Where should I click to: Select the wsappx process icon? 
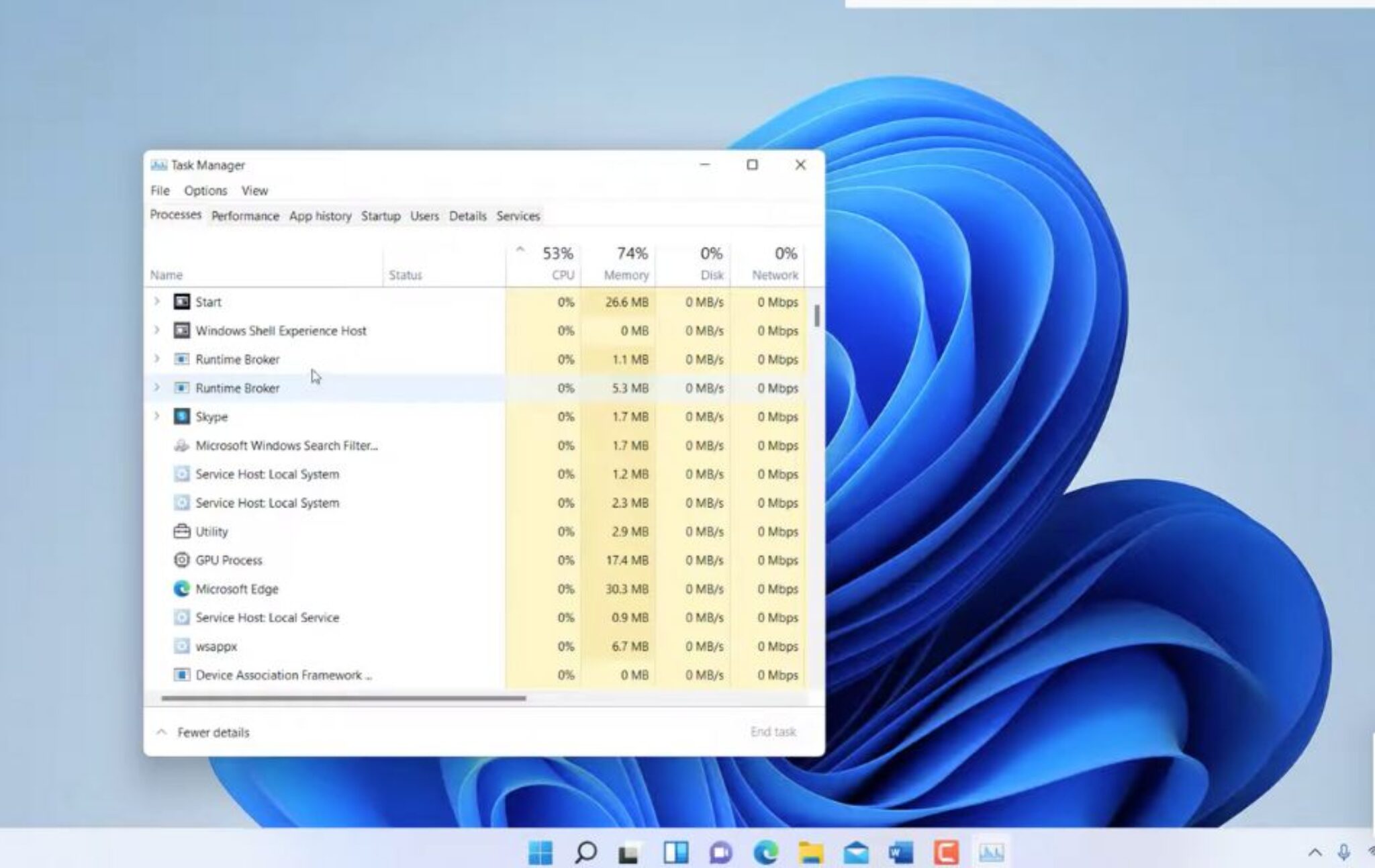tap(181, 646)
